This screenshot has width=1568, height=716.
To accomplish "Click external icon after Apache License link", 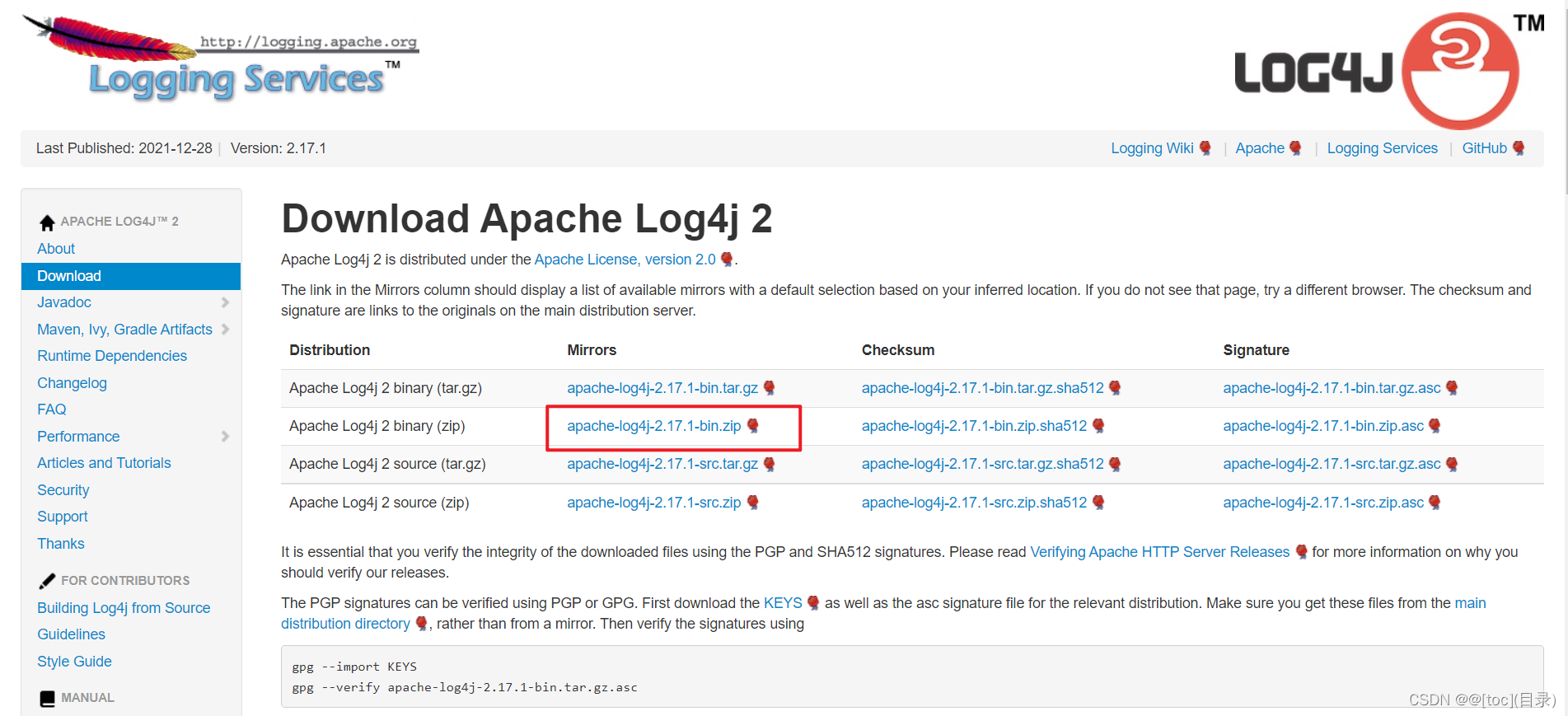I will [x=727, y=260].
